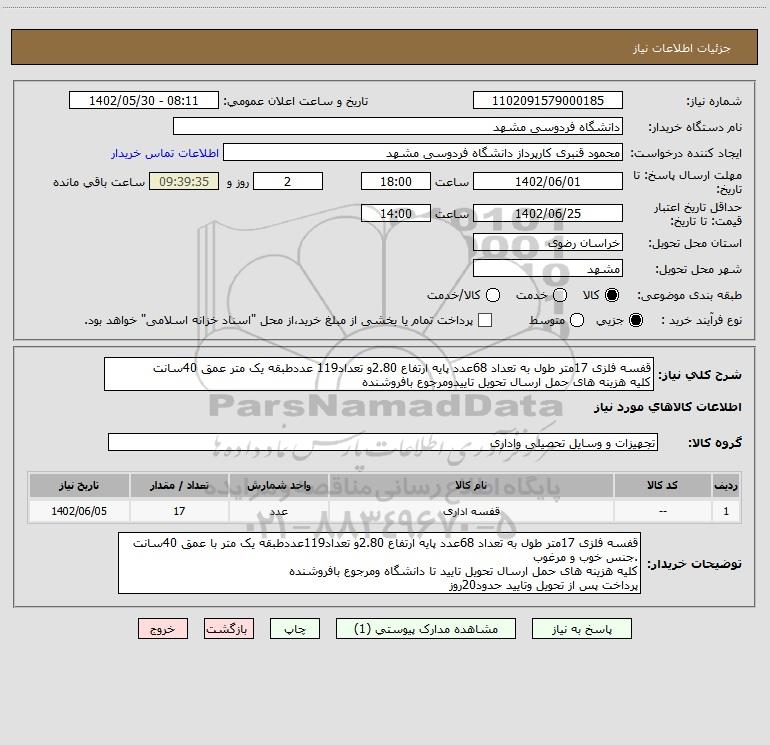Click the چاپ print button
770x745 pixels.
click(x=295, y=629)
